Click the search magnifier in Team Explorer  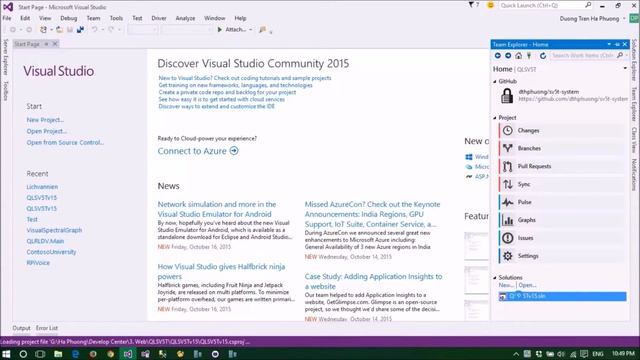pos(620,56)
